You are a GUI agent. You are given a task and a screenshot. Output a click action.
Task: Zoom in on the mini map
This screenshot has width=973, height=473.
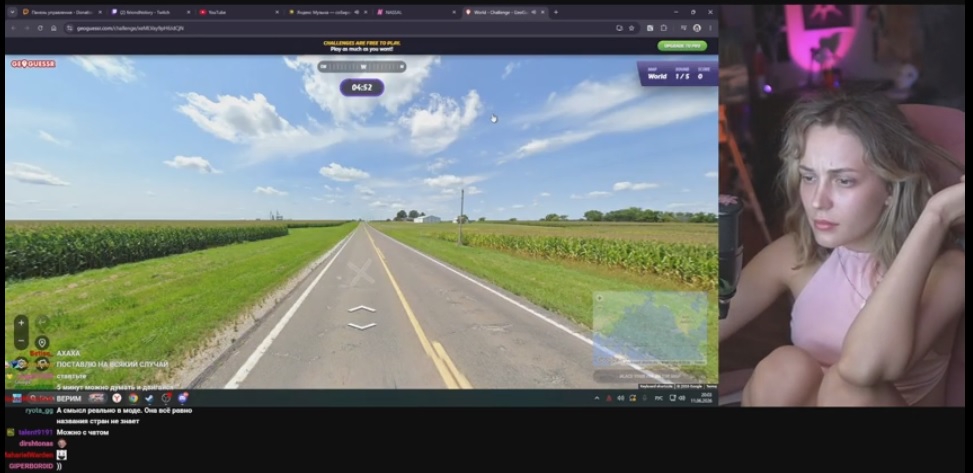[x=599, y=299]
